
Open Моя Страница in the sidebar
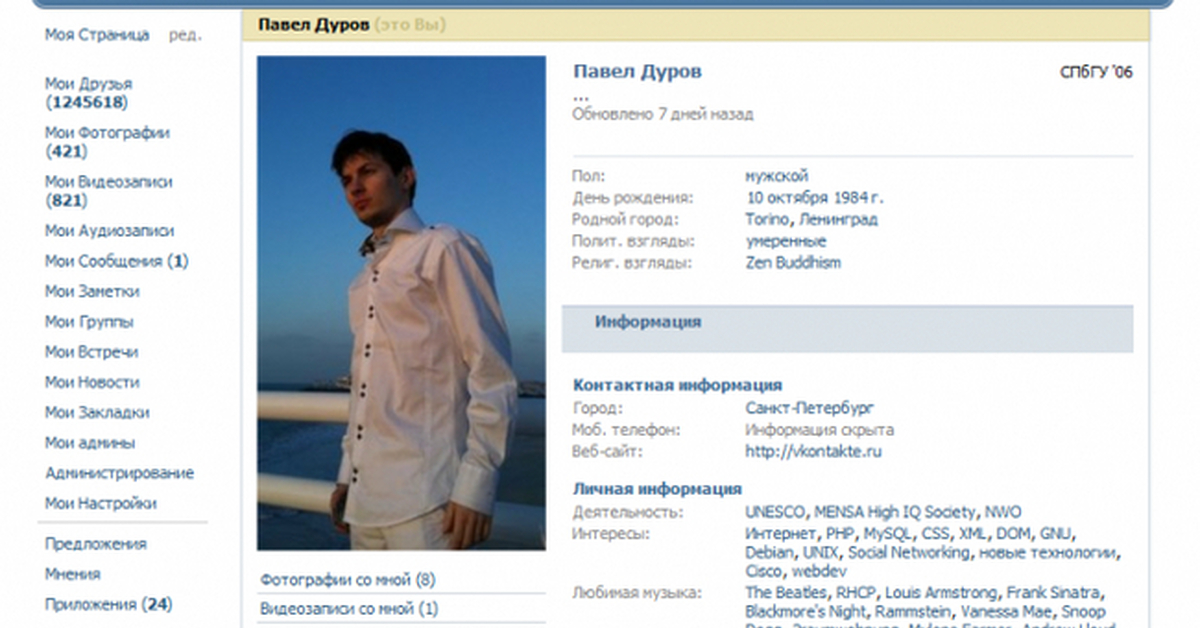tap(97, 35)
